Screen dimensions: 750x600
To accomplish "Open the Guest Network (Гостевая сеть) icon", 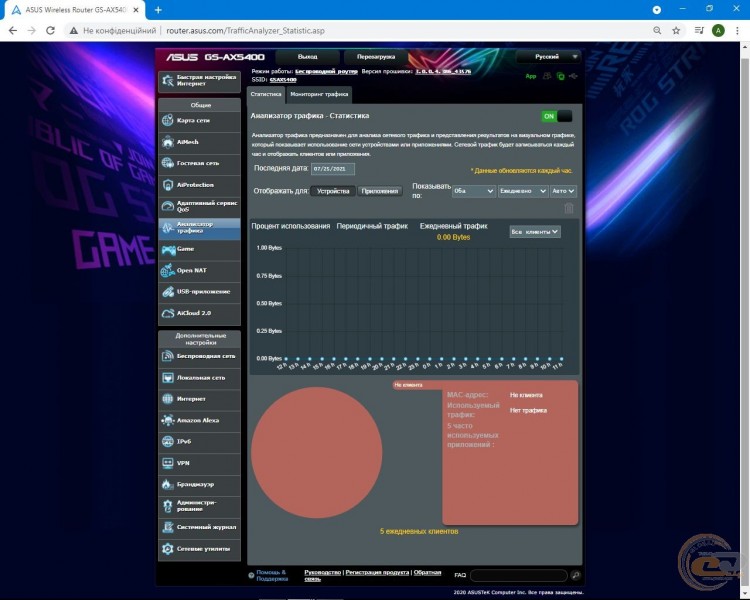I will click(x=167, y=163).
